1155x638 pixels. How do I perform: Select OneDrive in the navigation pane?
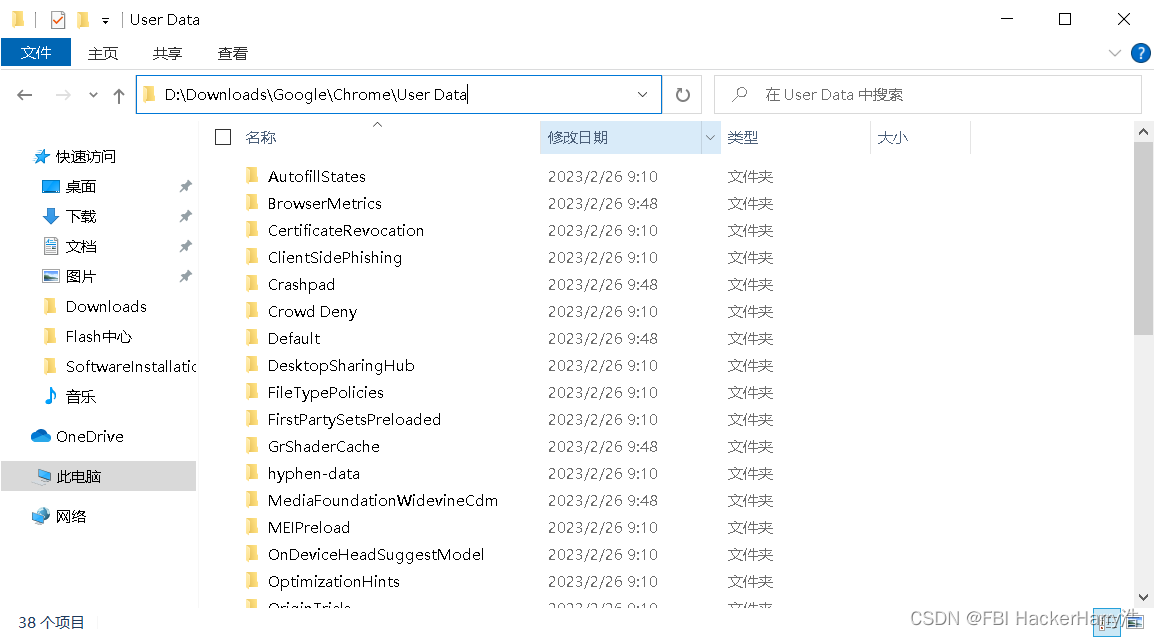click(x=89, y=436)
